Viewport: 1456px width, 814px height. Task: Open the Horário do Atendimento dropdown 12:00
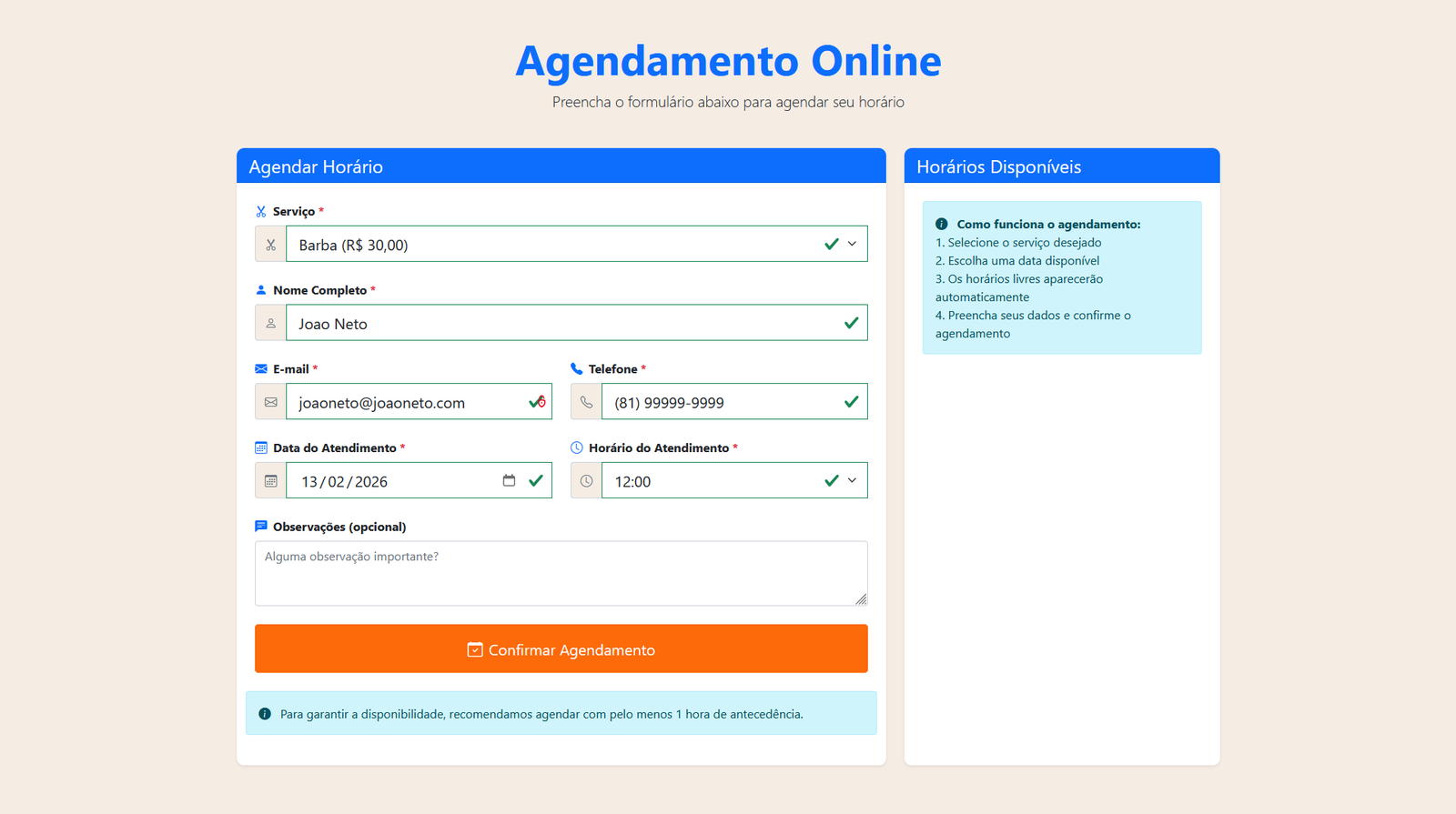pyautogui.click(x=734, y=480)
